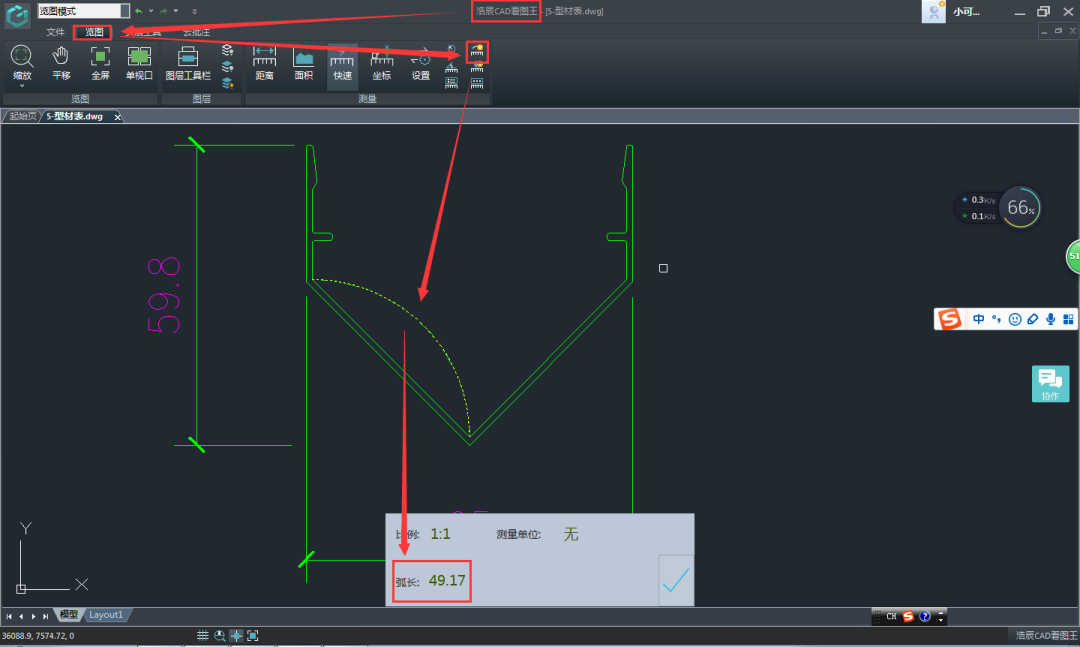Open the 文件 file menu

[x=55, y=32]
